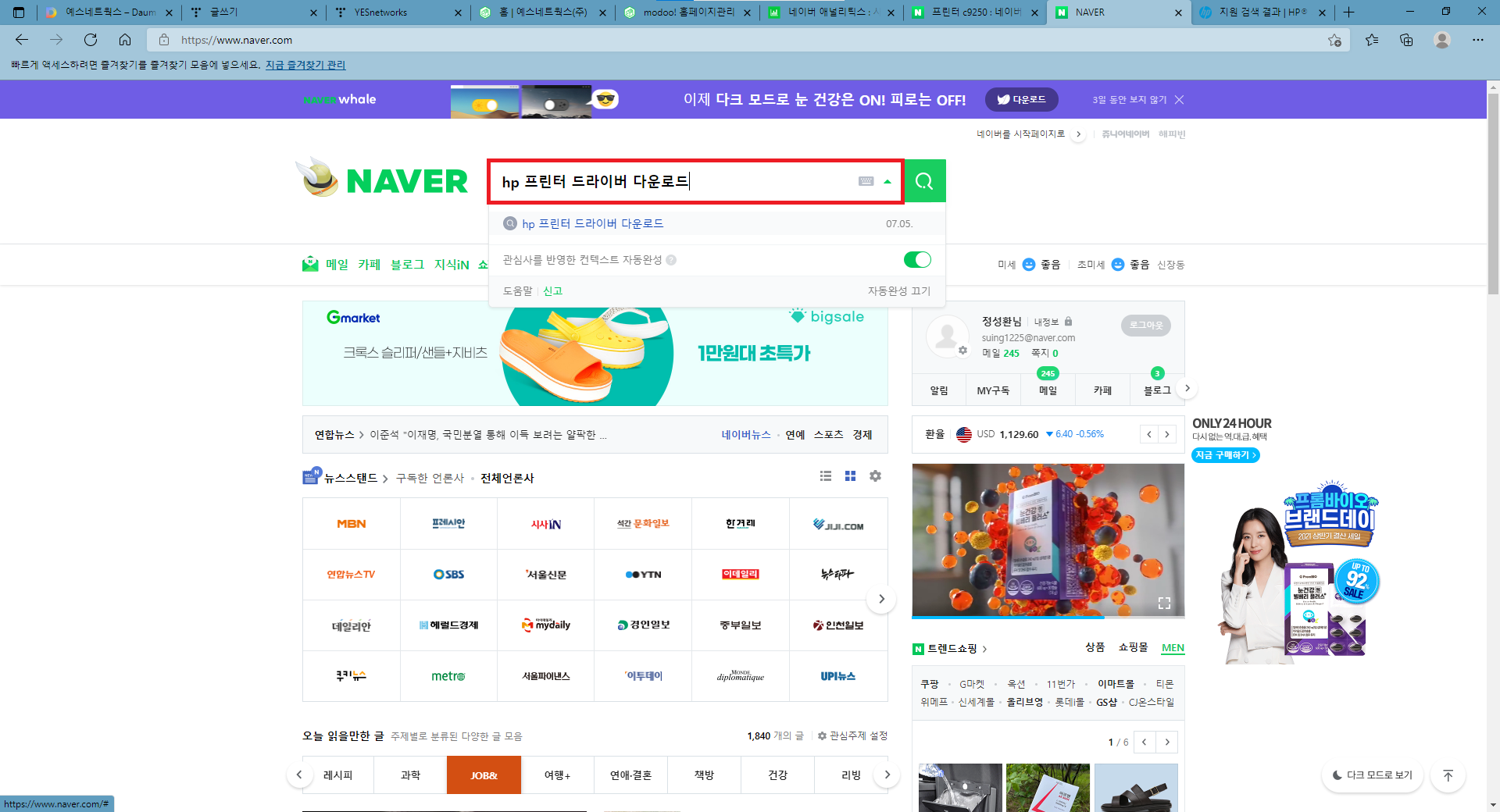Open the 블로그 menu item
1500x812 pixels.
tap(407, 265)
